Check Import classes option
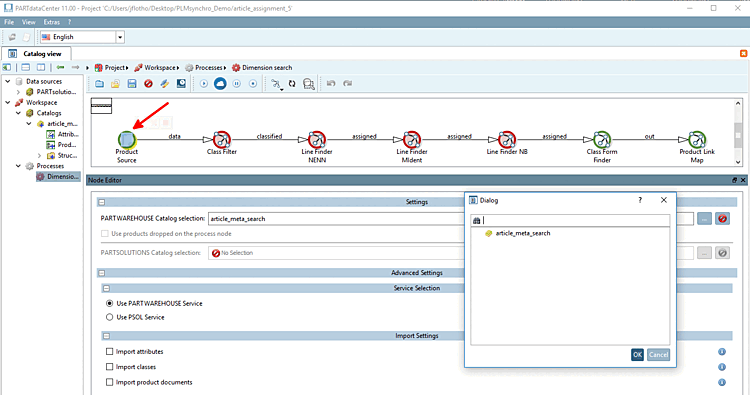This screenshot has width=750, height=395. 110,367
